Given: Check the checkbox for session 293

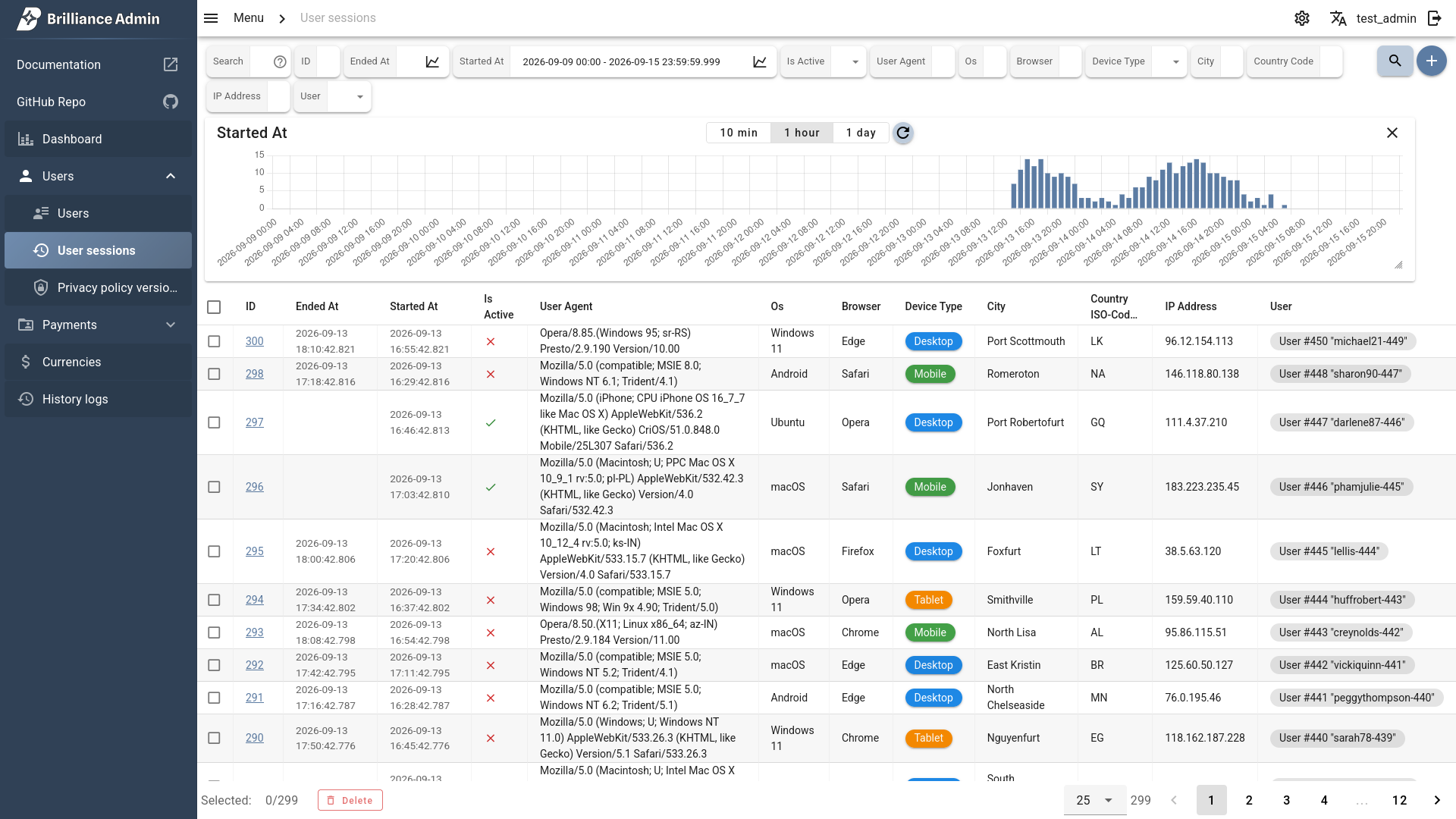Looking at the screenshot, I should click(214, 632).
